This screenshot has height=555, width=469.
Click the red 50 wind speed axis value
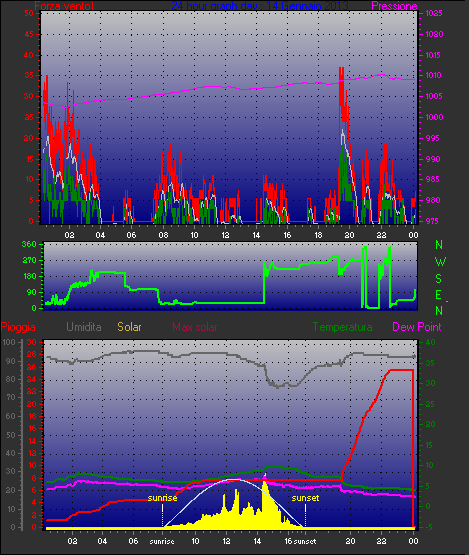(x=29, y=13)
